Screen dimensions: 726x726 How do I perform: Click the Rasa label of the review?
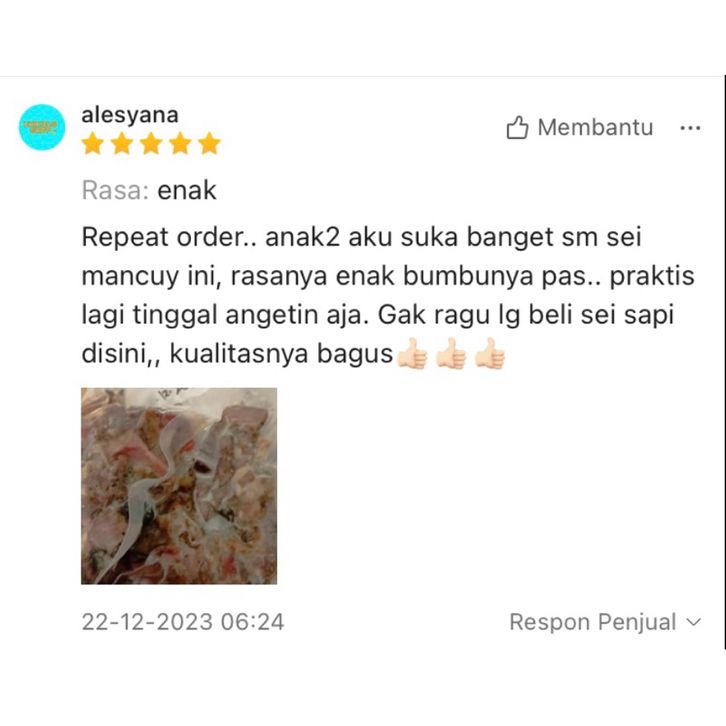pos(115,190)
